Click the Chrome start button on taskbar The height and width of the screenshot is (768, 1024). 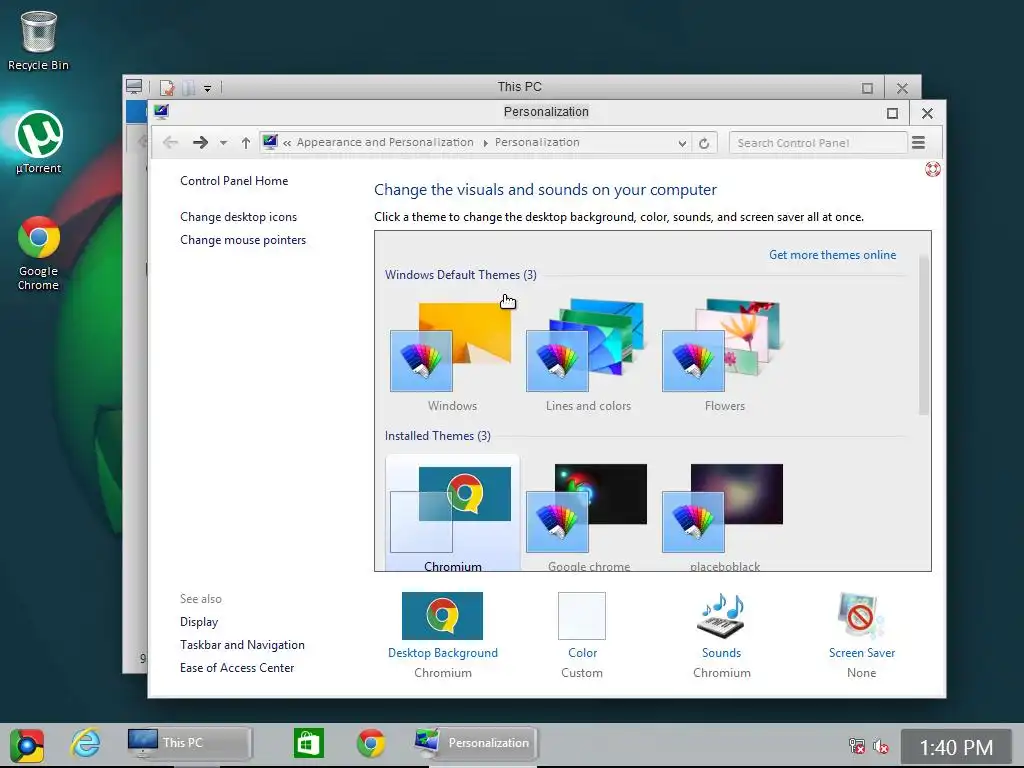coord(27,744)
